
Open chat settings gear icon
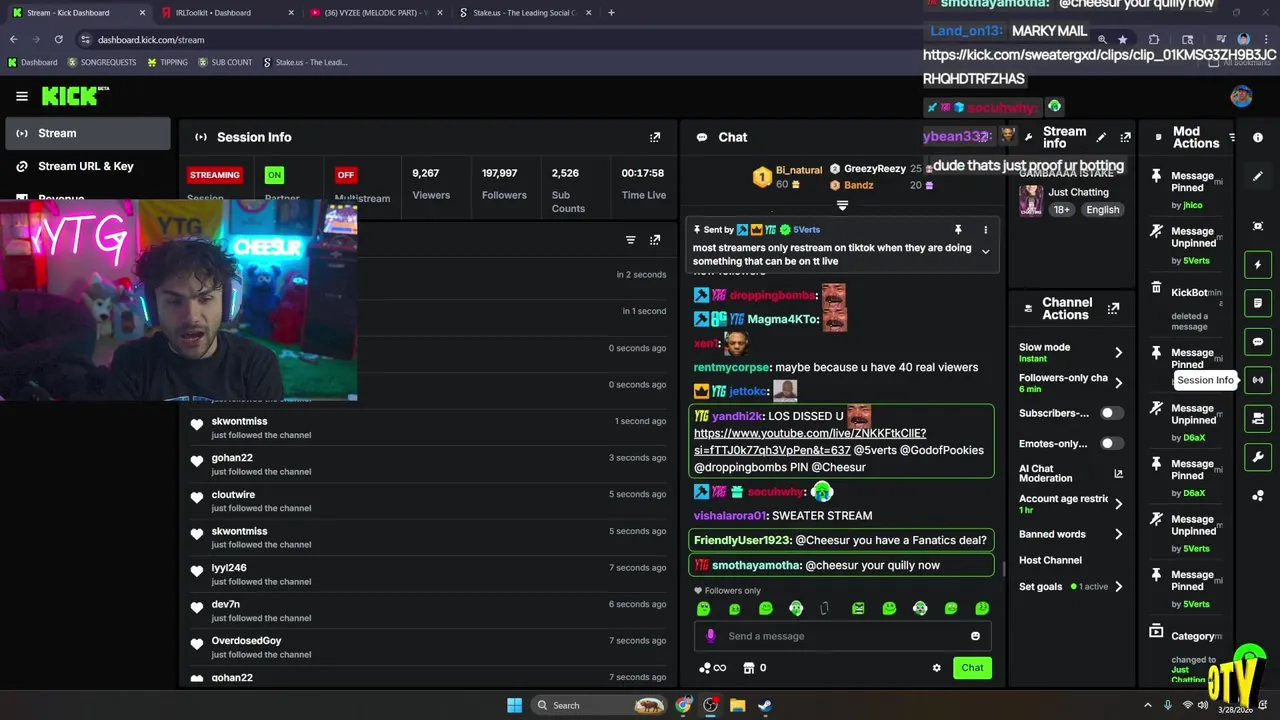coord(936,668)
